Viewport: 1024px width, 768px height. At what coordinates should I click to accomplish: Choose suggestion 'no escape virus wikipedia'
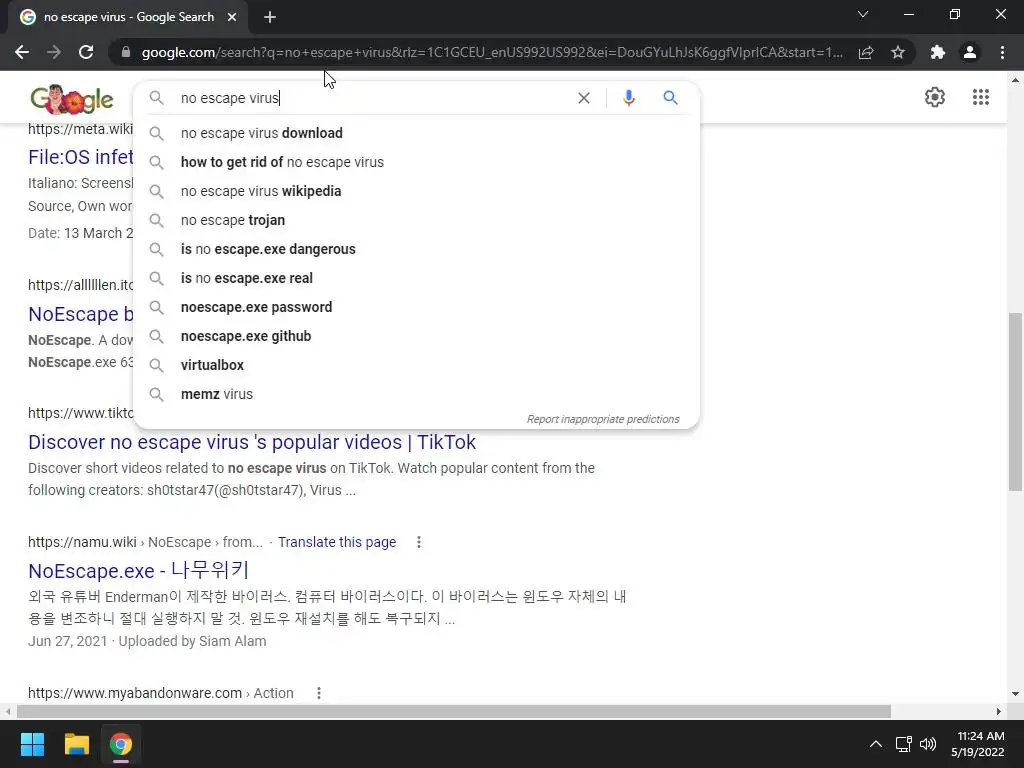pos(416,191)
